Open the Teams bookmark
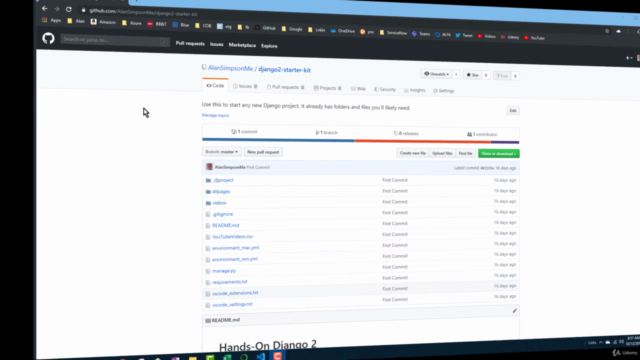The image size is (640, 360). [421, 34]
